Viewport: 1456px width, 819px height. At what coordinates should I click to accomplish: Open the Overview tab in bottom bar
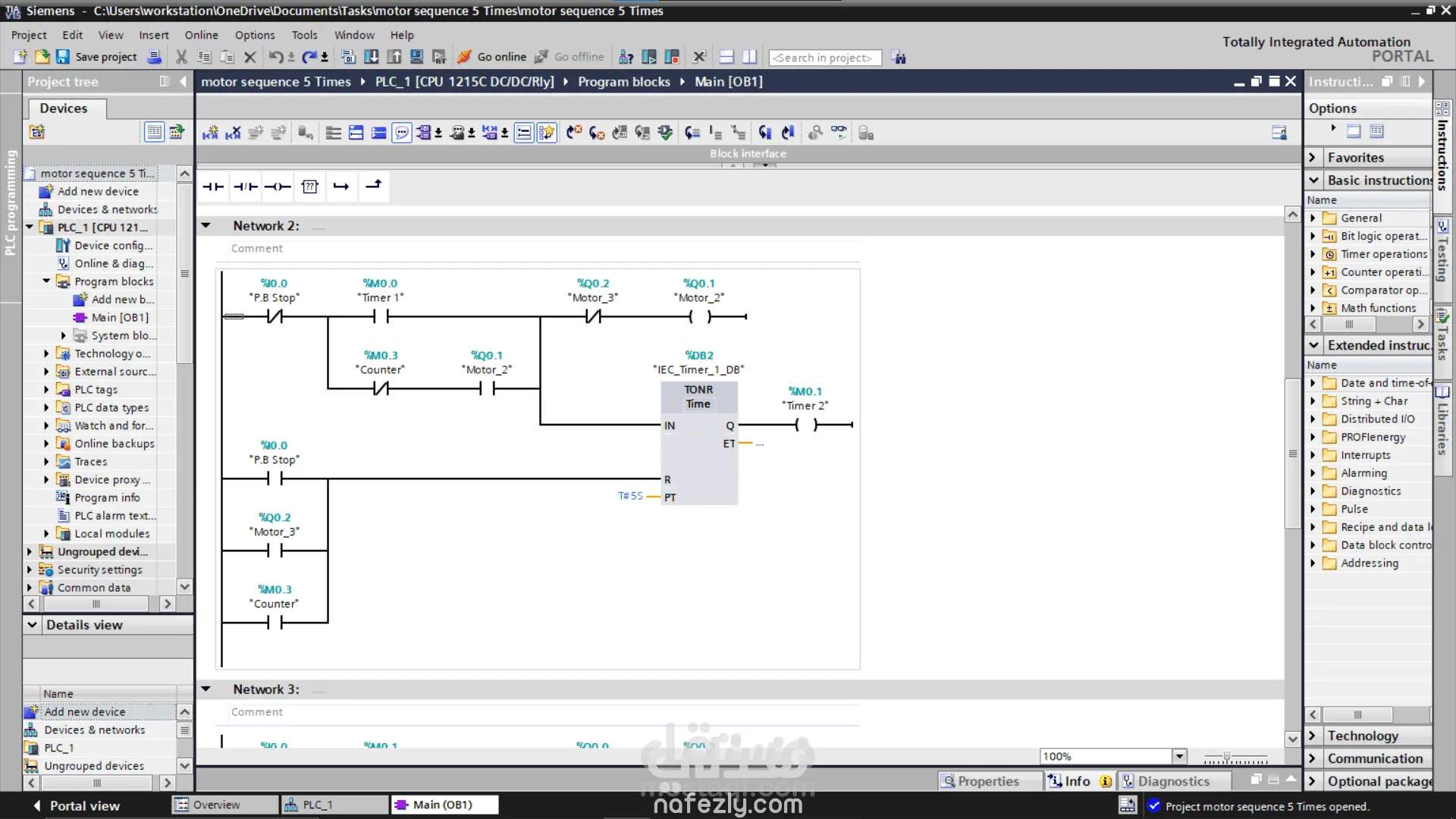coord(224,805)
